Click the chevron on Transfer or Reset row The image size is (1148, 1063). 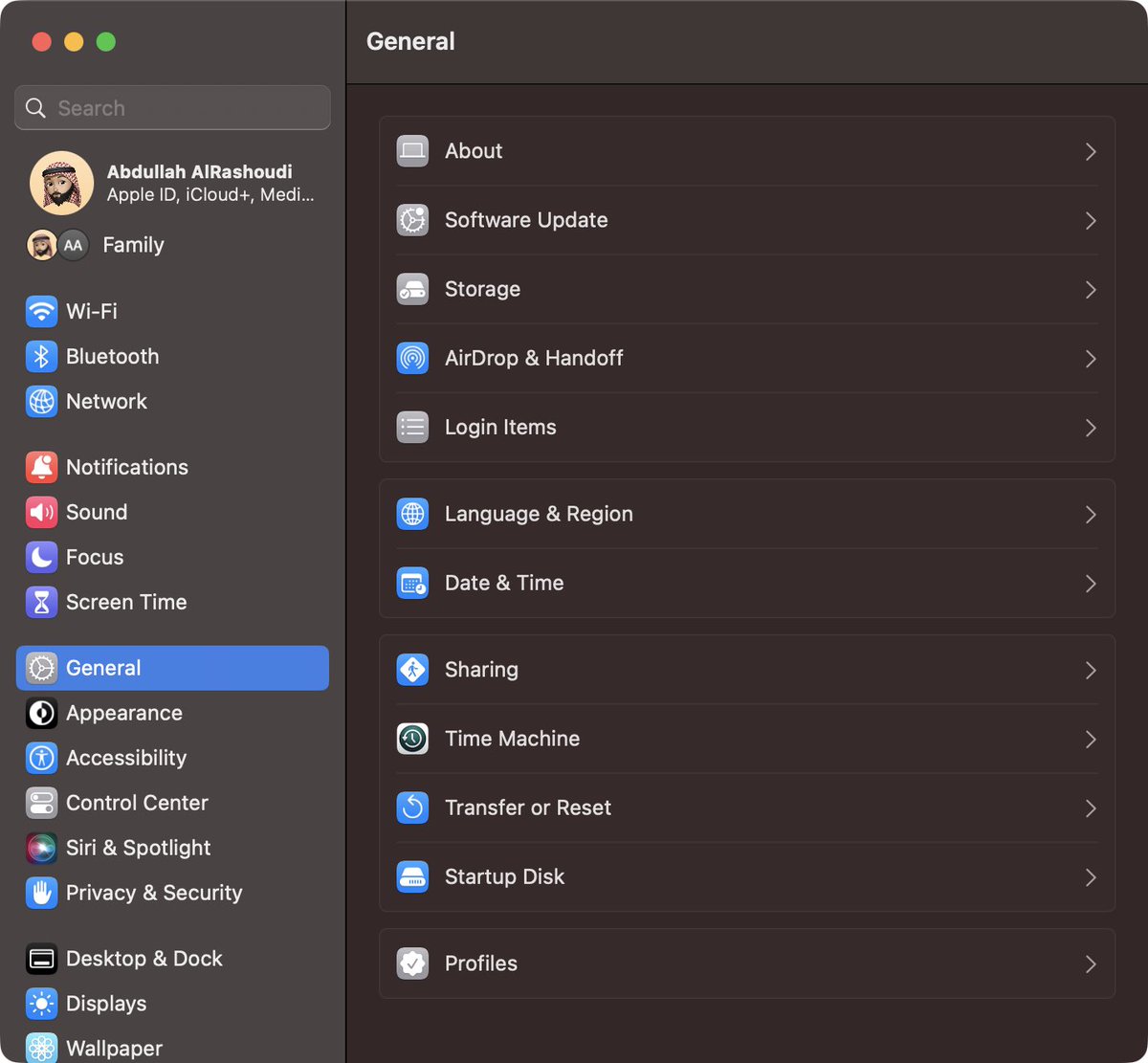coord(1091,808)
